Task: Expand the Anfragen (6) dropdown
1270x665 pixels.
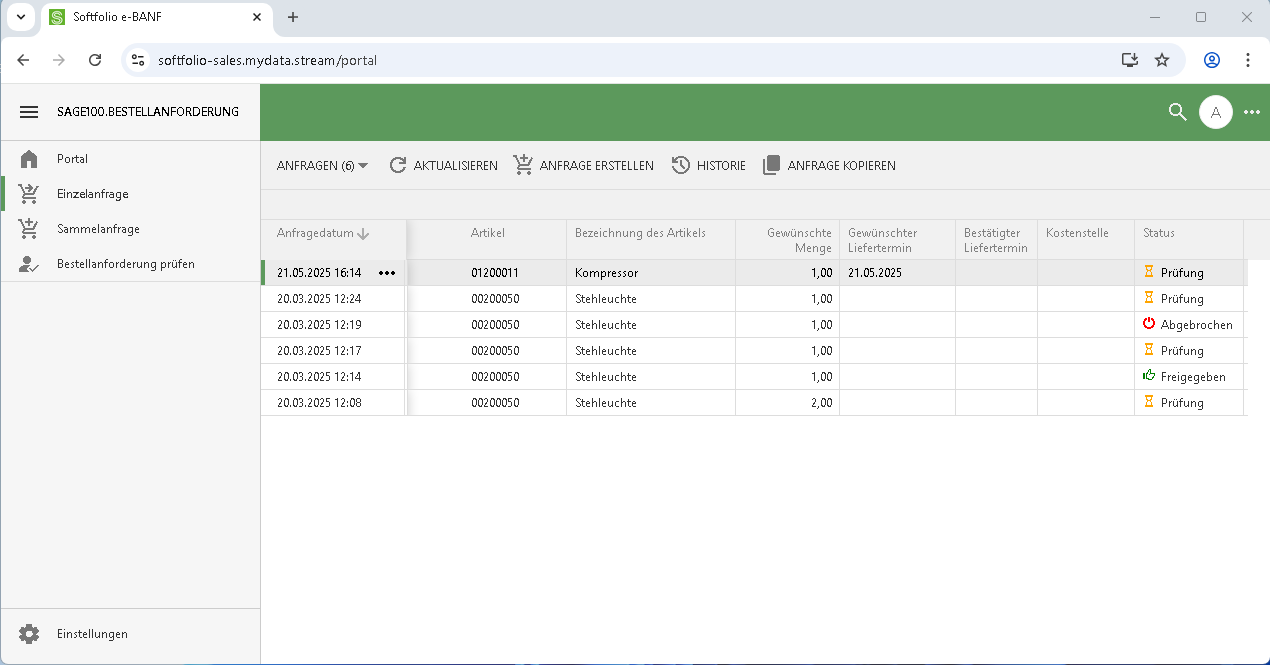Action: tap(322, 165)
